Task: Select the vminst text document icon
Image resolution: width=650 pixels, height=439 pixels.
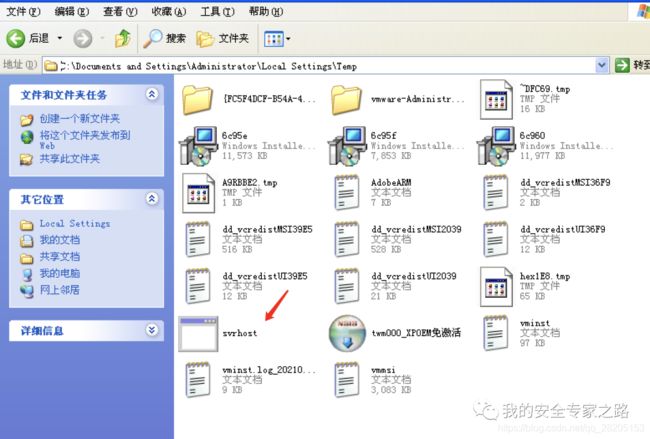Action: click(x=496, y=332)
